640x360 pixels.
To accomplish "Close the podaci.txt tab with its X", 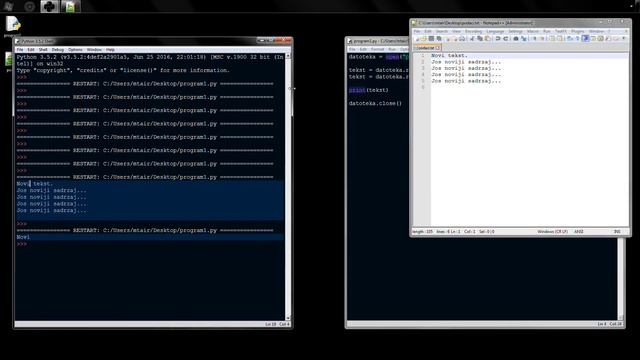I will click(438, 48).
